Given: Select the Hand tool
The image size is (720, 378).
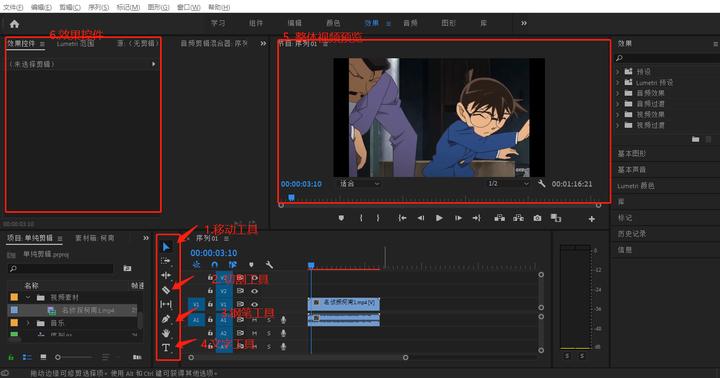Looking at the screenshot, I should click(x=166, y=333).
